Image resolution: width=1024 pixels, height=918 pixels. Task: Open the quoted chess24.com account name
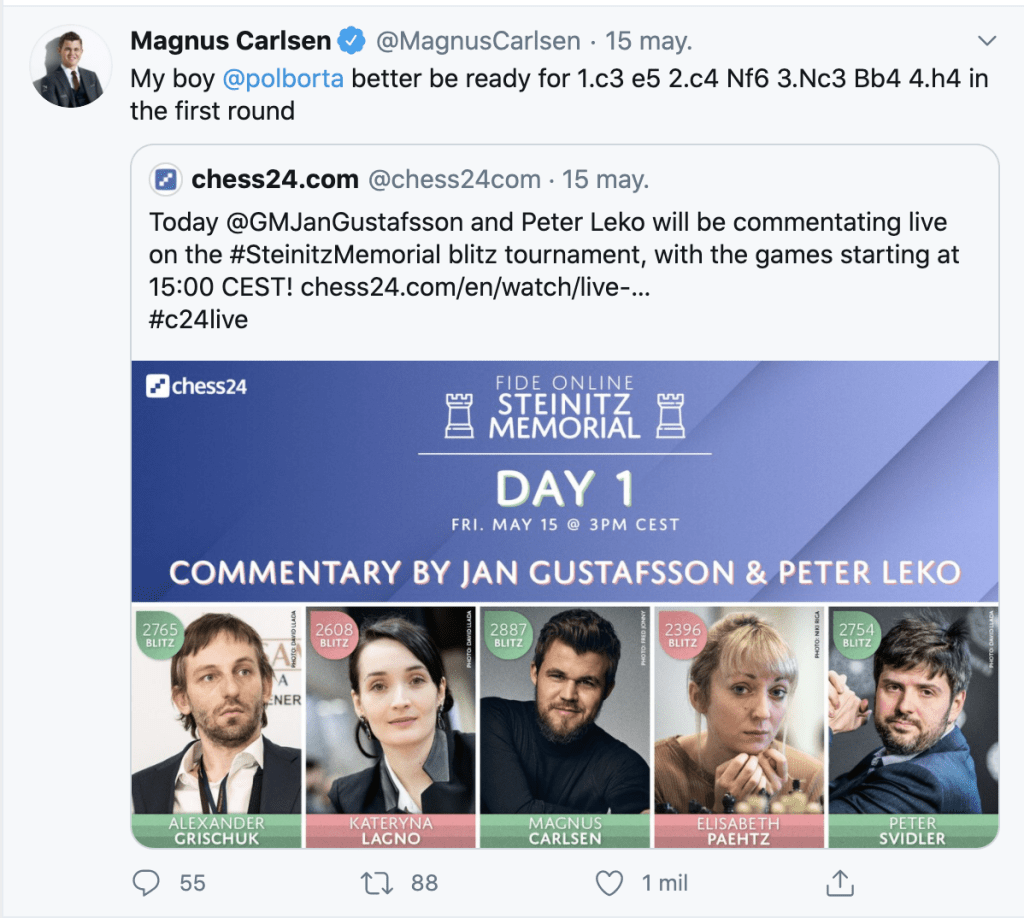tap(275, 180)
